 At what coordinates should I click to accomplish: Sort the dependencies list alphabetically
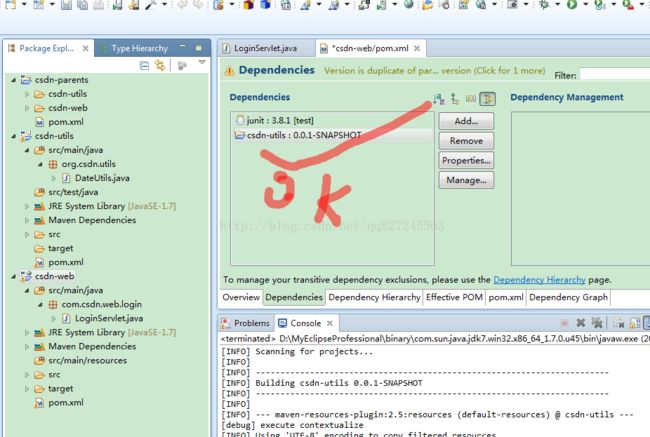(x=439, y=99)
